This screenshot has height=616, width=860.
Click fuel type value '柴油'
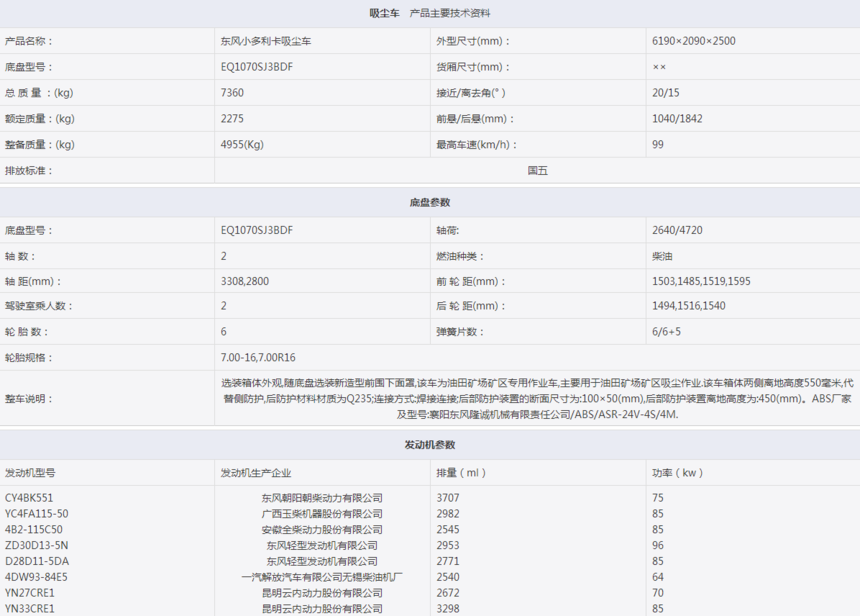pyautogui.click(x=663, y=256)
